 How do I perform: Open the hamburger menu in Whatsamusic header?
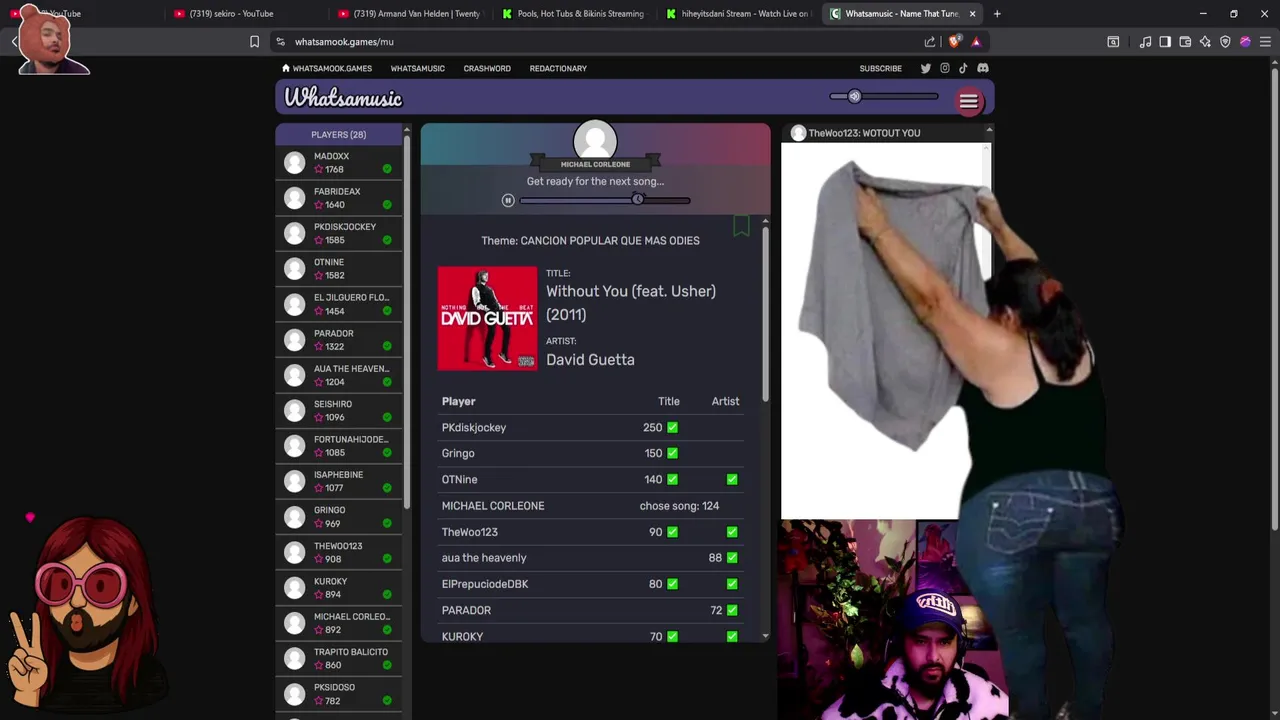[x=968, y=101]
